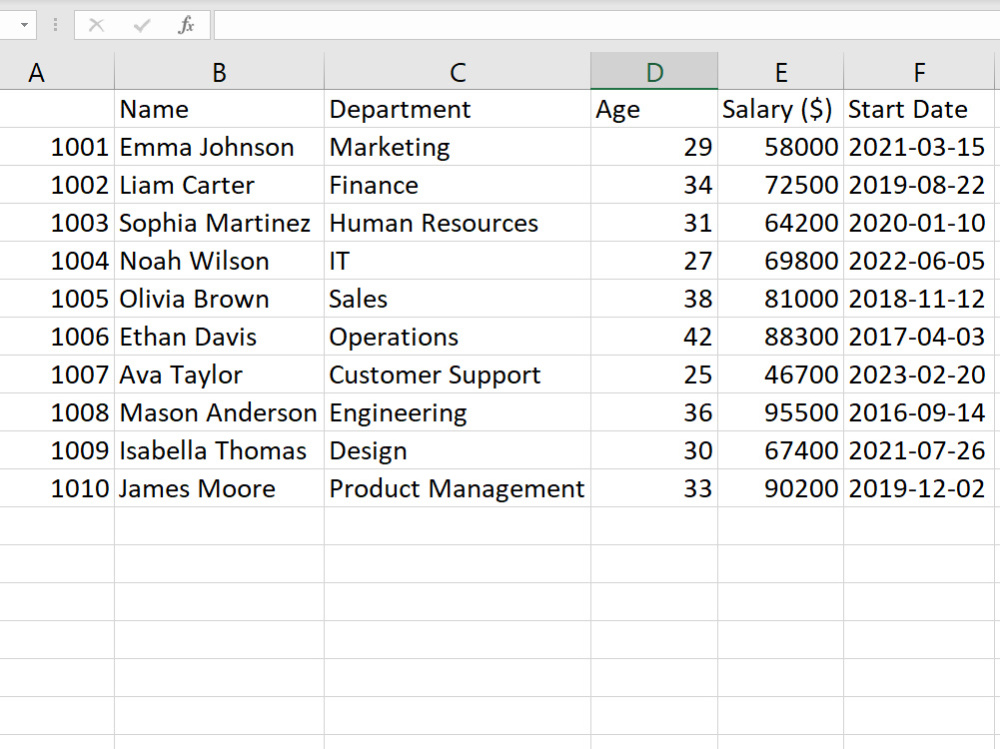The width and height of the screenshot is (1000, 749).
Task: Select cell with salary 88300
Action: 781,336
